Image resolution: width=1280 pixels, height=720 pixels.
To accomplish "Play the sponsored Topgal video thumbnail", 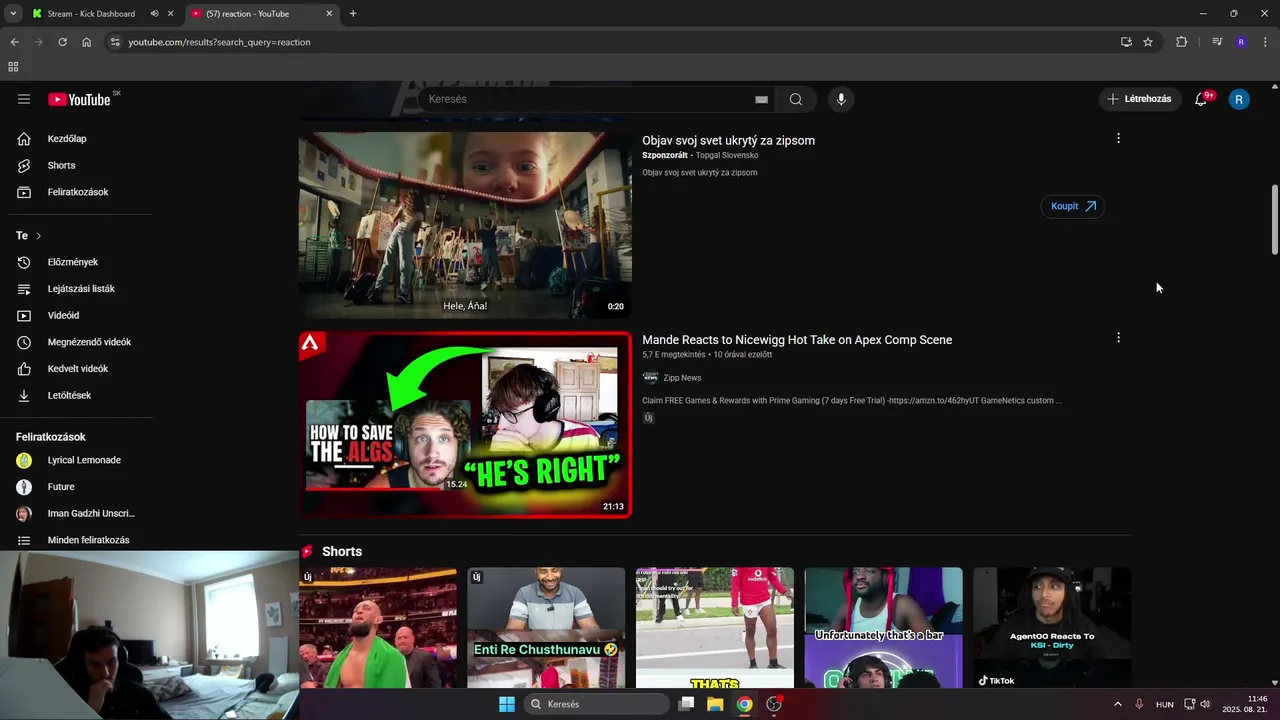I will [465, 225].
